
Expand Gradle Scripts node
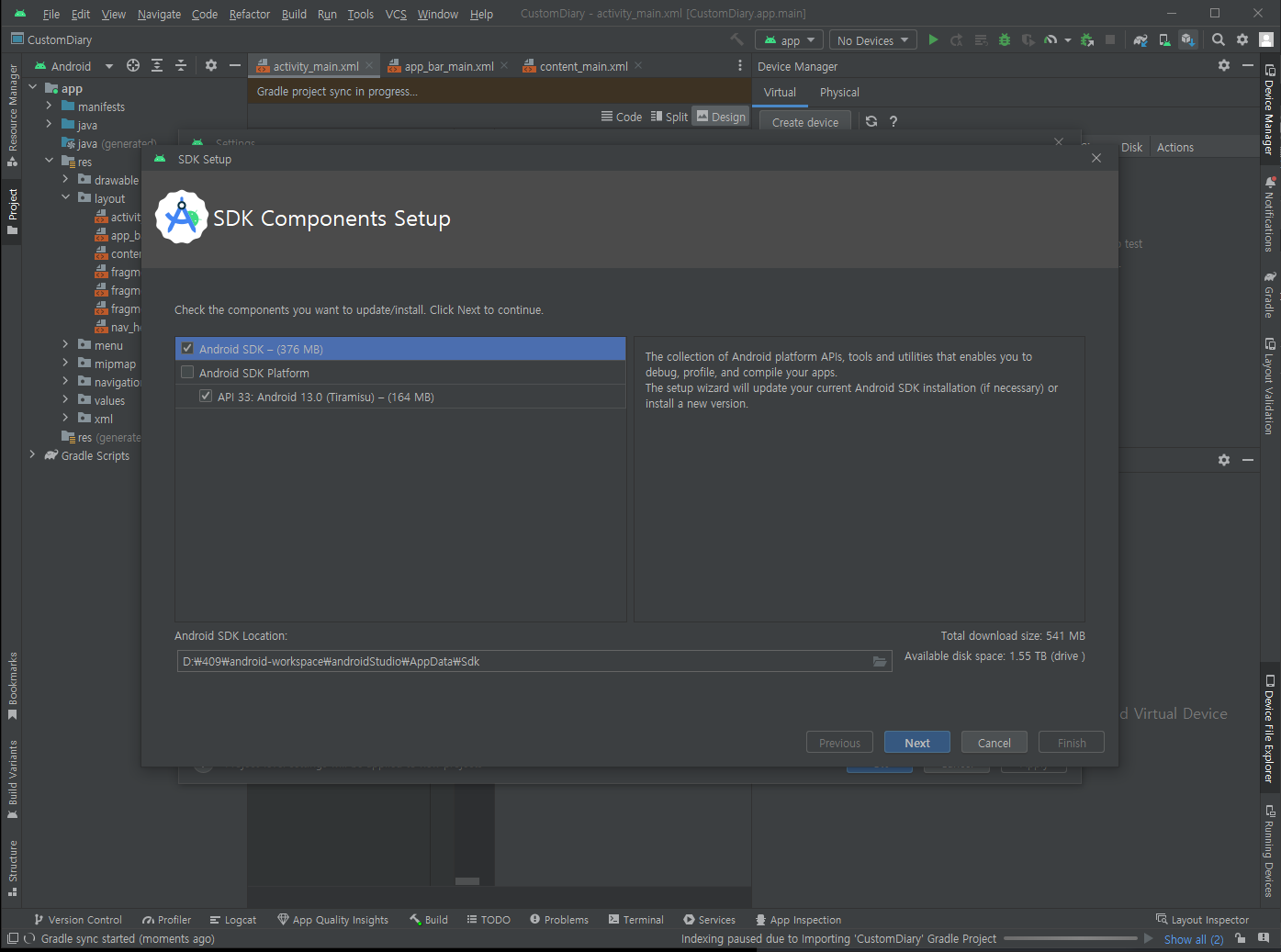pos(33,455)
